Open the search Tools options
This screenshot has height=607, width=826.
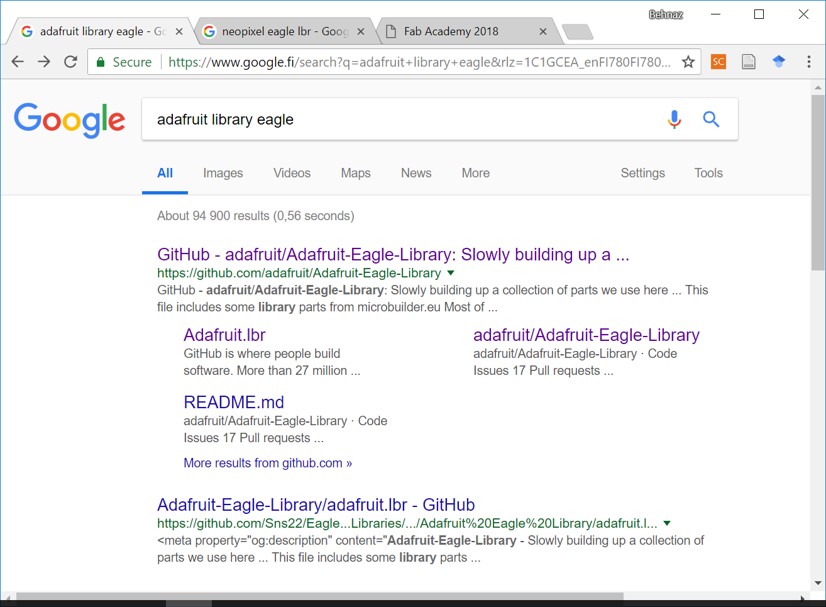click(709, 173)
